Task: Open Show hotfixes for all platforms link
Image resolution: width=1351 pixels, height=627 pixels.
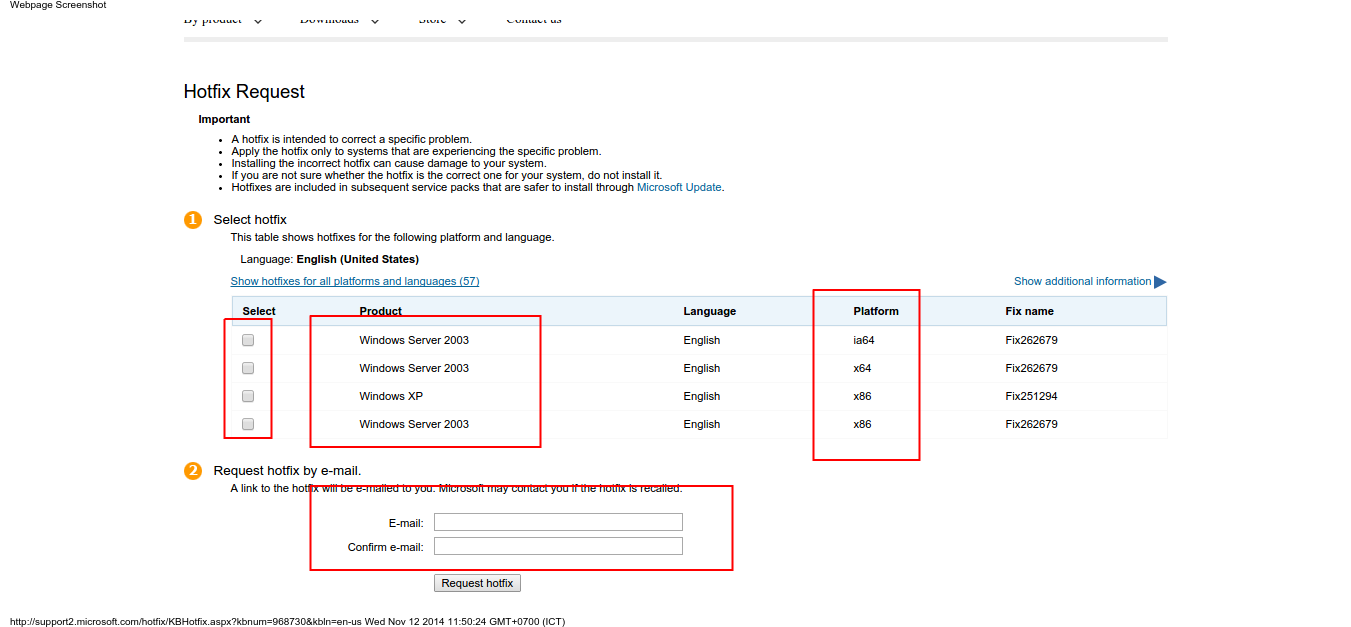Action: [x=355, y=281]
